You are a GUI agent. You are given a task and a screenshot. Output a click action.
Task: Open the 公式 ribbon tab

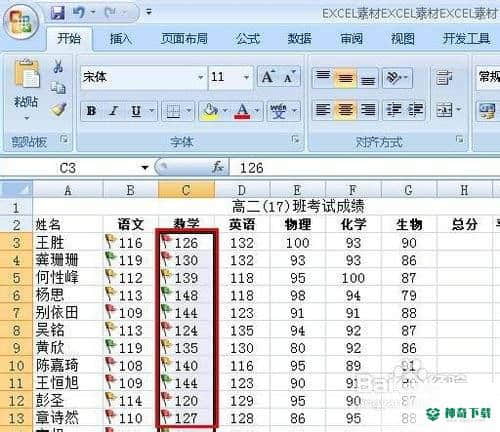[248, 39]
